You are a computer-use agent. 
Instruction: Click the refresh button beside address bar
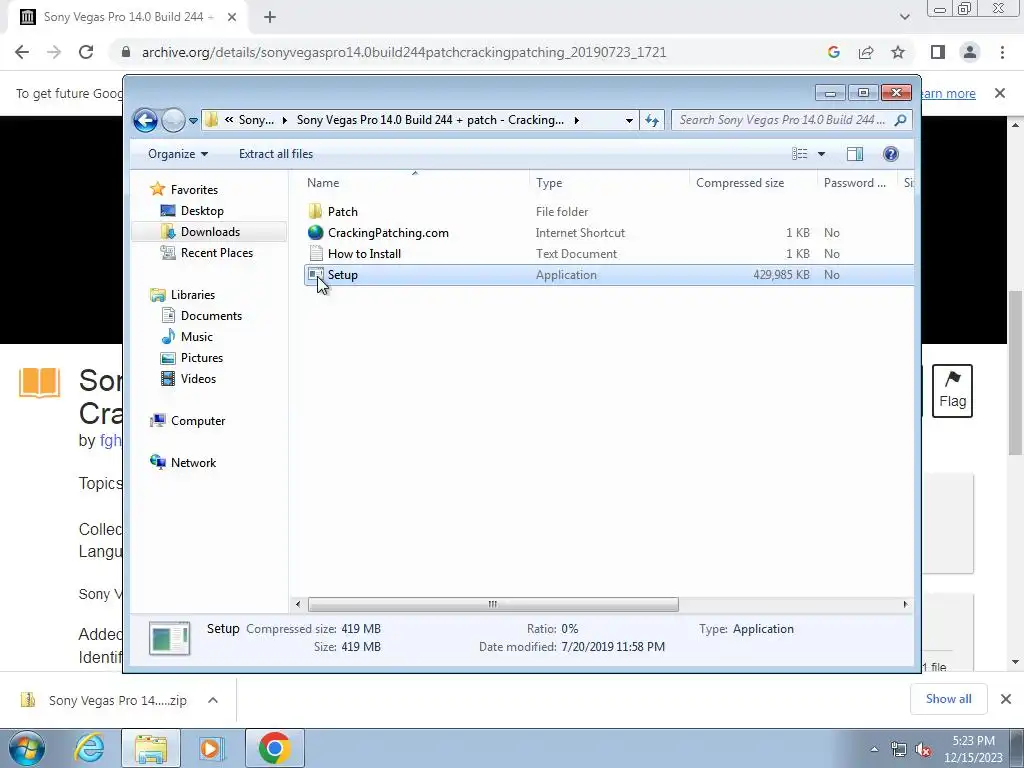(652, 120)
